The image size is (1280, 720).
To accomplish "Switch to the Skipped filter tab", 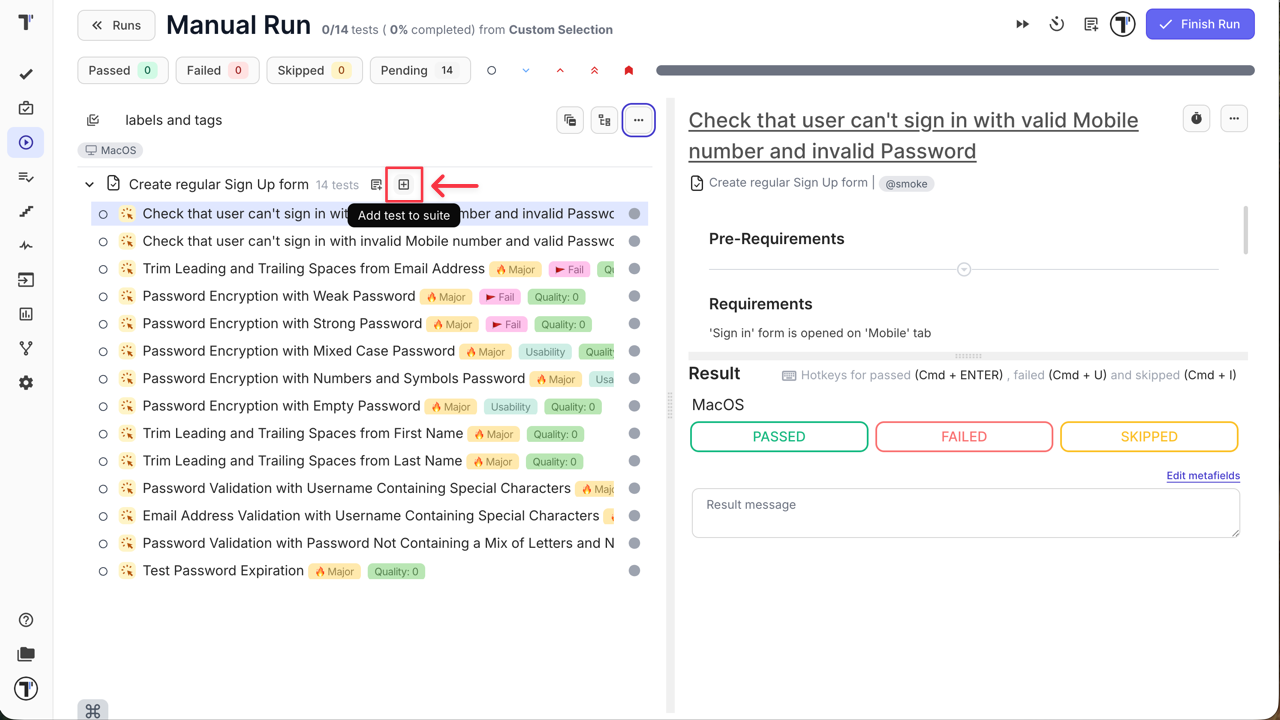I will [x=314, y=70].
